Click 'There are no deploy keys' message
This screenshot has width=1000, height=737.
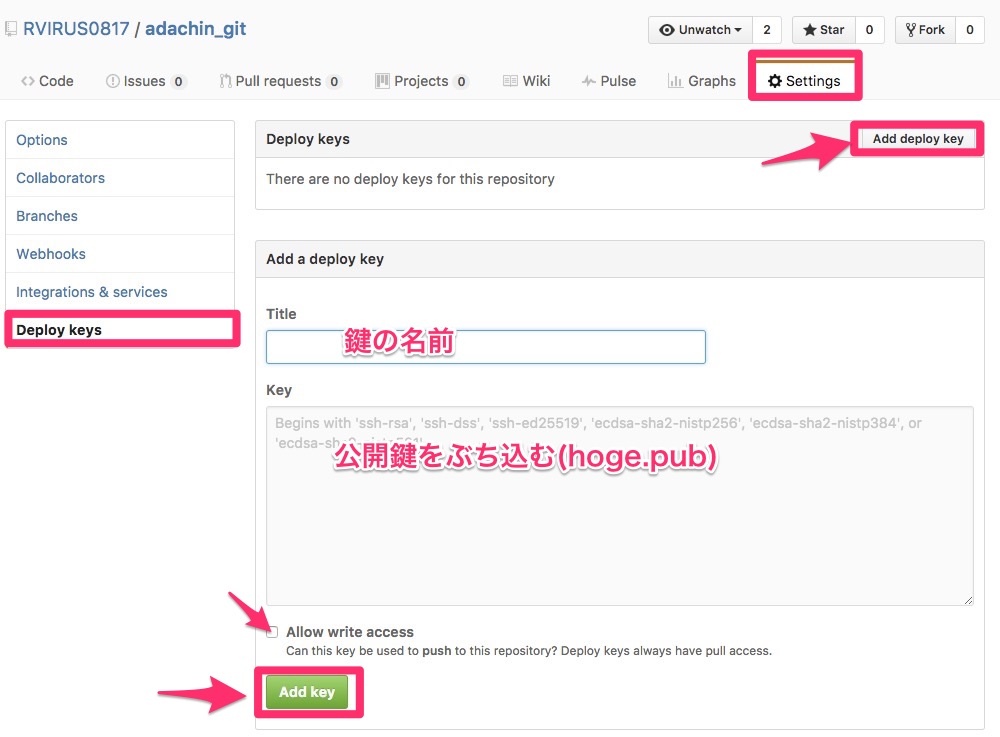[411, 179]
